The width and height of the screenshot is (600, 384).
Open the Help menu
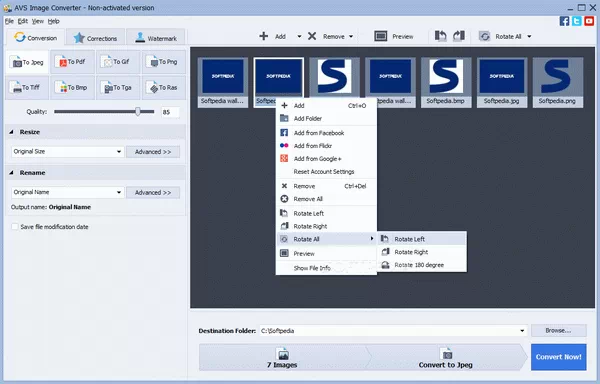[x=54, y=21]
